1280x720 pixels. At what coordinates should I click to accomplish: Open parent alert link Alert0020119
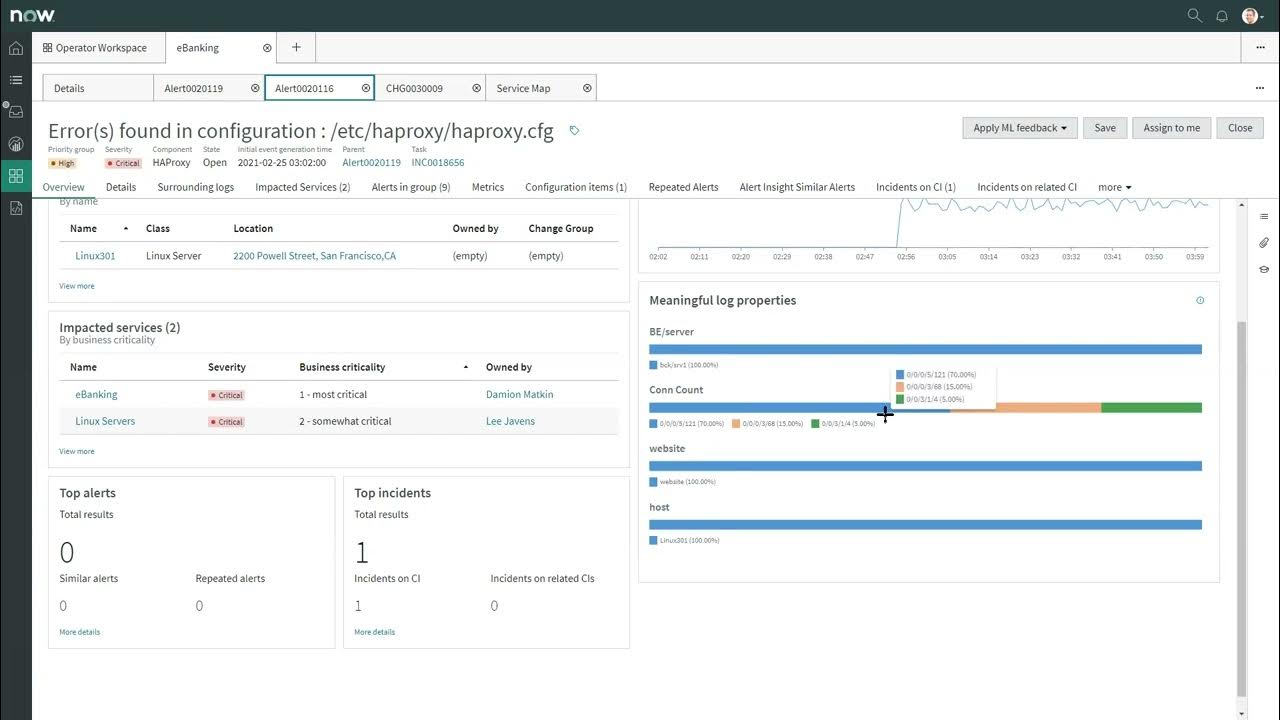pyautogui.click(x=371, y=162)
